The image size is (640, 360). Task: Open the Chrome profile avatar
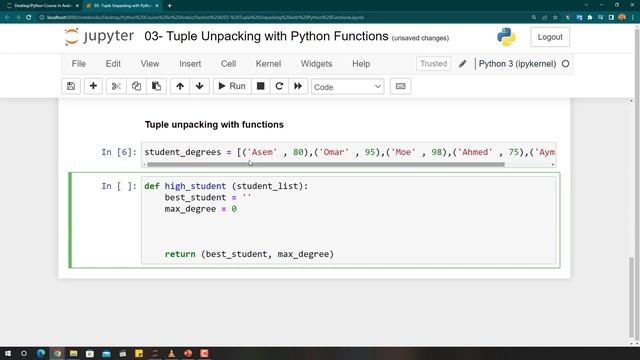pos(622,18)
